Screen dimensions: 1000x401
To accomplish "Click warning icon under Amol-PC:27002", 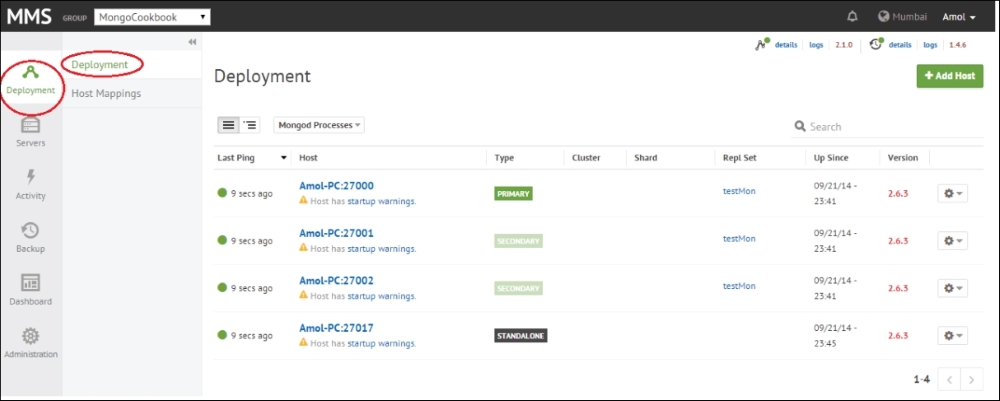I will pyautogui.click(x=304, y=295).
